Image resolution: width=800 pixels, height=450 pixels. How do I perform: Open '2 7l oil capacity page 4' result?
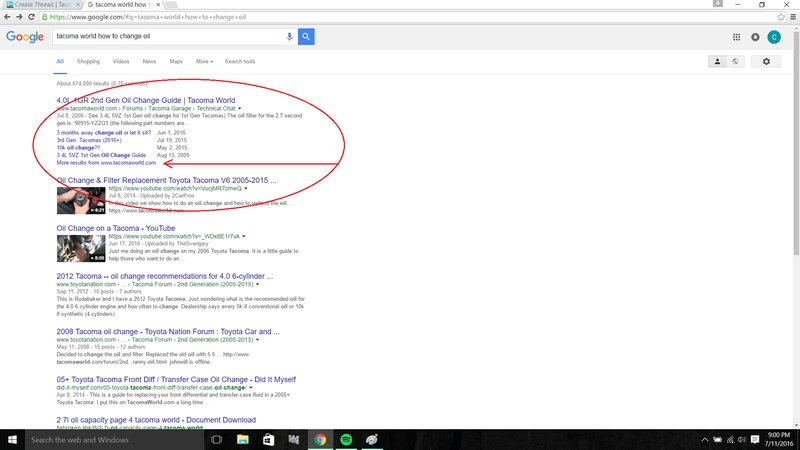click(x=156, y=420)
